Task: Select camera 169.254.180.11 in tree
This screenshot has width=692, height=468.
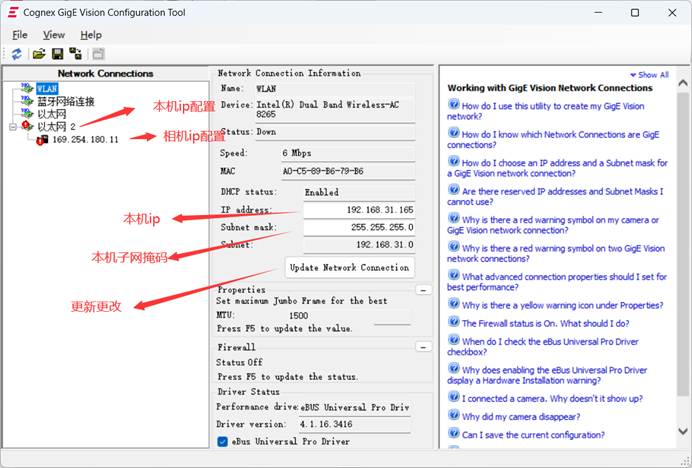Action: [x=86, y=140]
